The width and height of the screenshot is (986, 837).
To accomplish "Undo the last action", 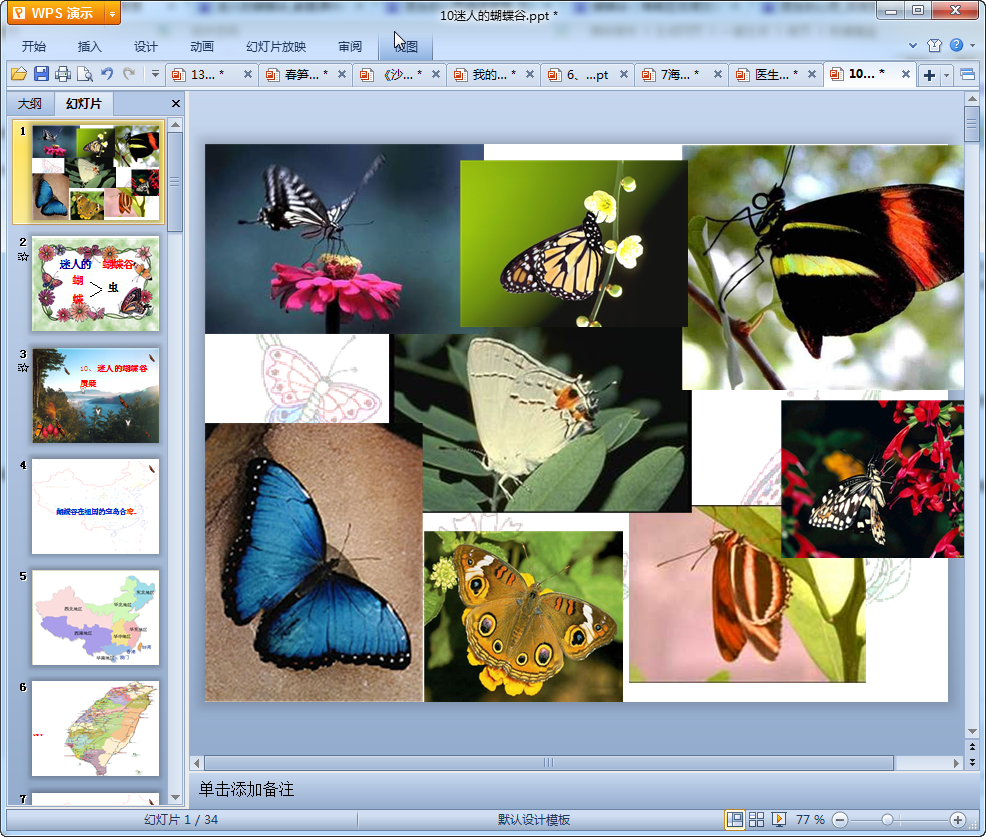I will pyautogui.click(x=107, y=74).
